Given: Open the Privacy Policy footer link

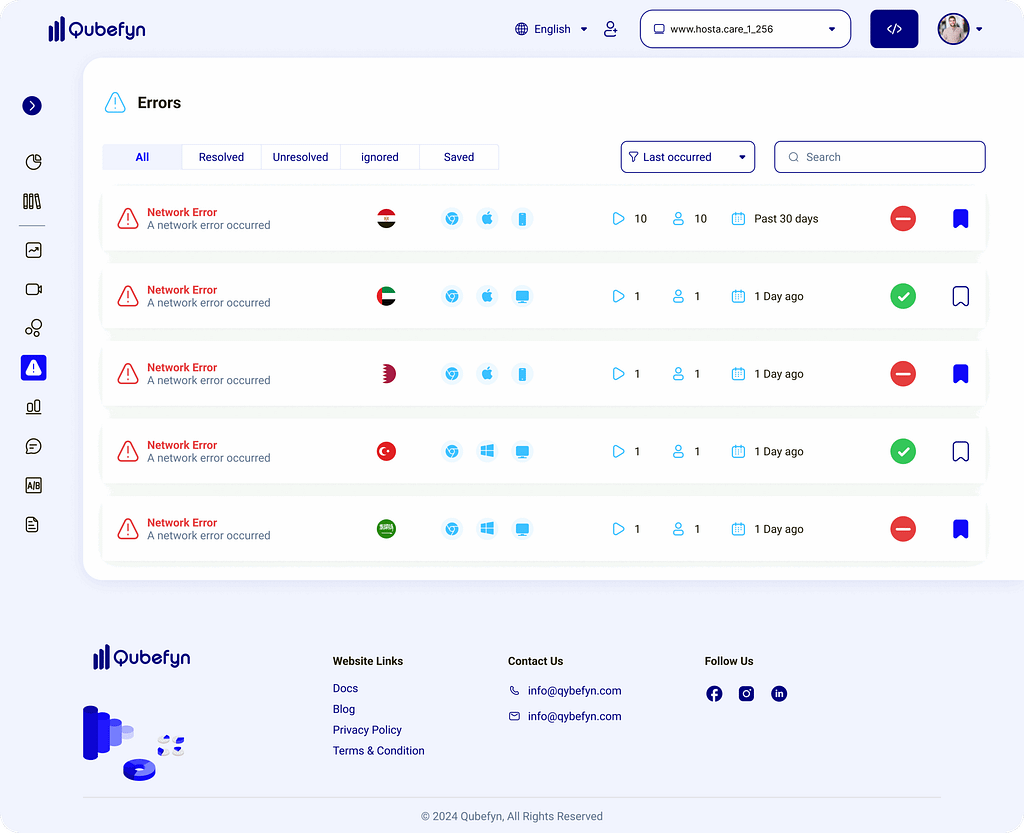Looking at the screenshot, I should coord(367,730).
